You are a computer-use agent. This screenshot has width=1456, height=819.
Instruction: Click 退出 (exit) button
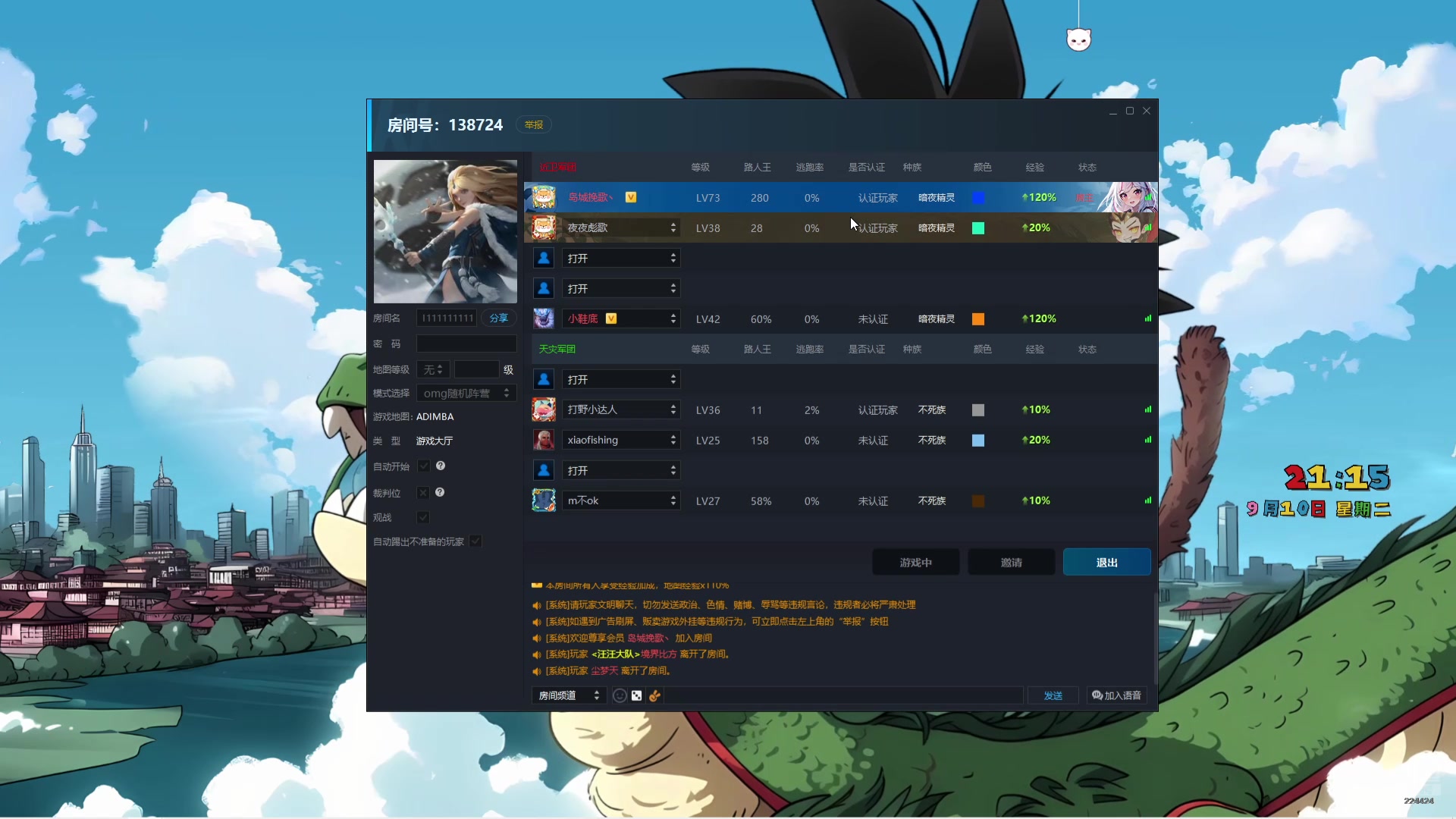click(x=1105, y=562)
